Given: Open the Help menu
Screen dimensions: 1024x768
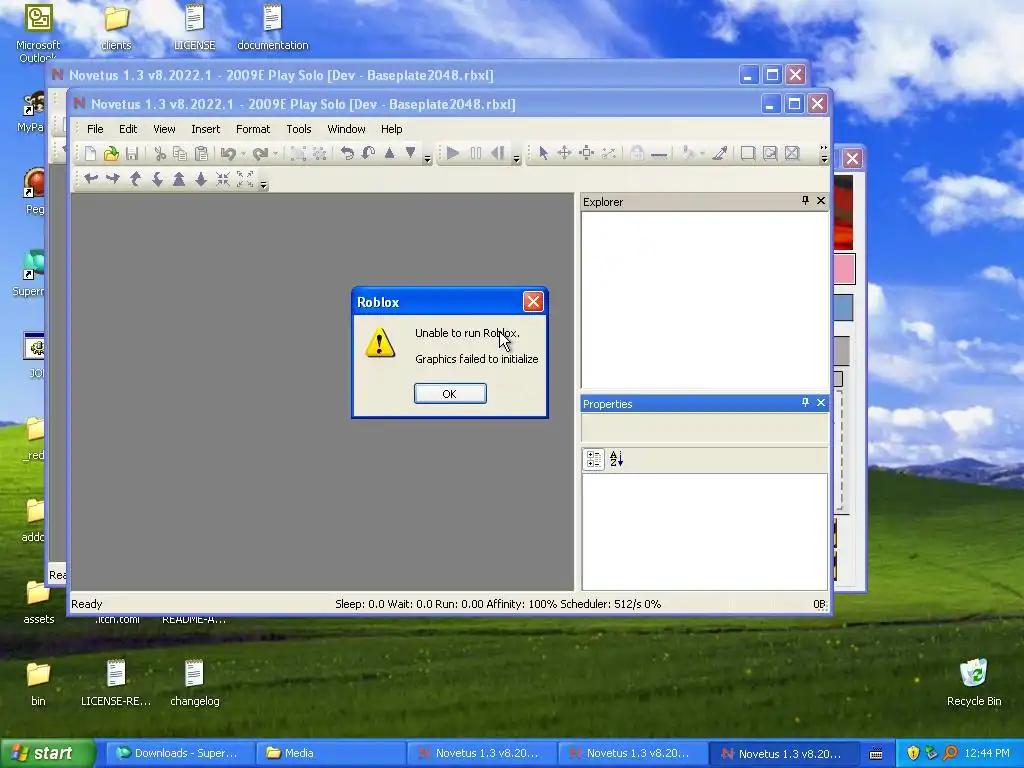Looking at the screenshot, I should coord(392,129).
